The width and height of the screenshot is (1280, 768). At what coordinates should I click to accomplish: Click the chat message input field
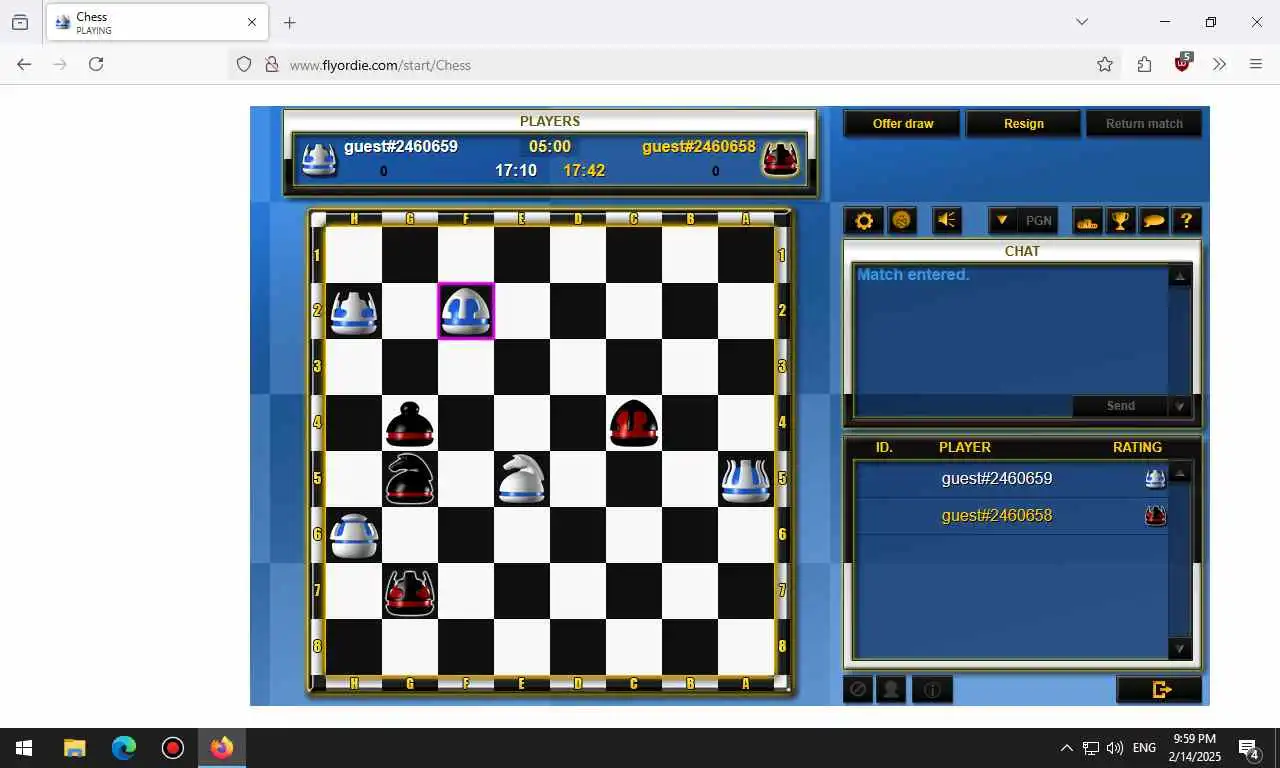point(962,406)
